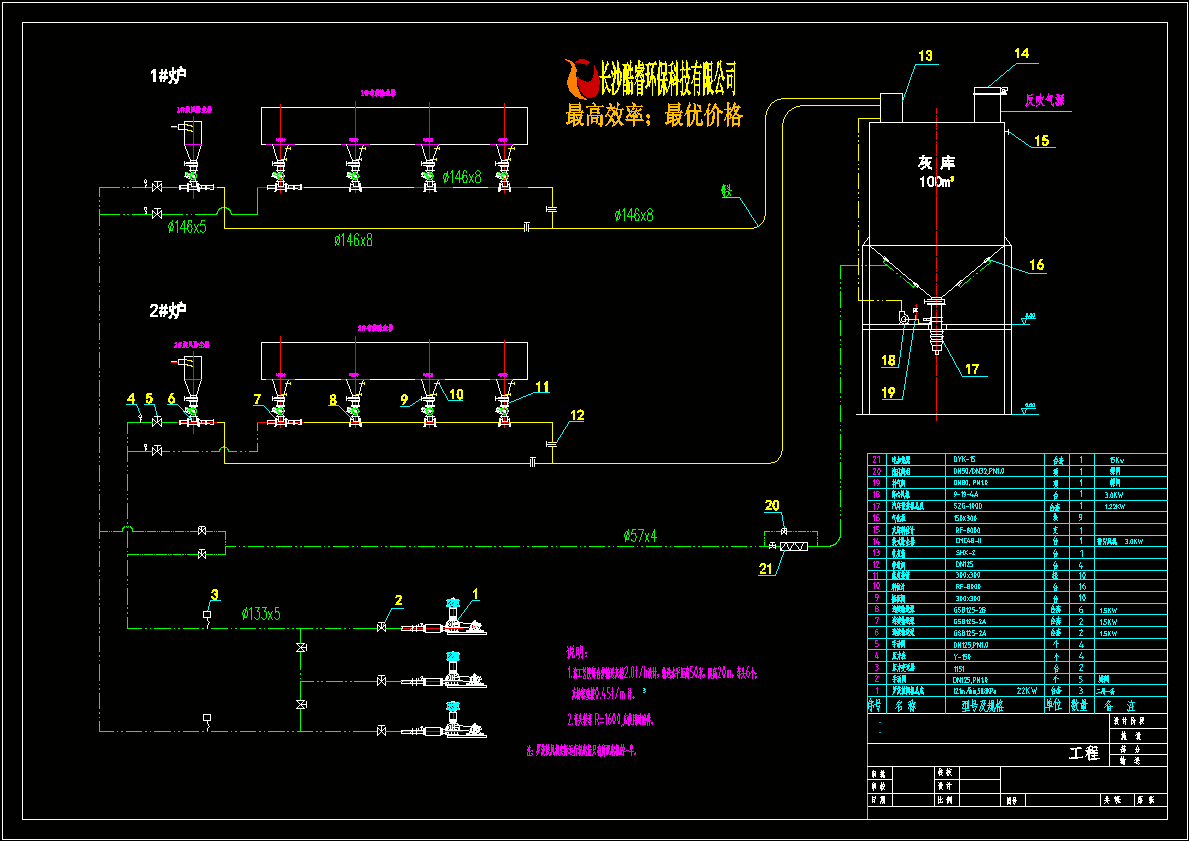
Task: Select the fan symbol marked by callout 18
Action: (x=904, y=319)
